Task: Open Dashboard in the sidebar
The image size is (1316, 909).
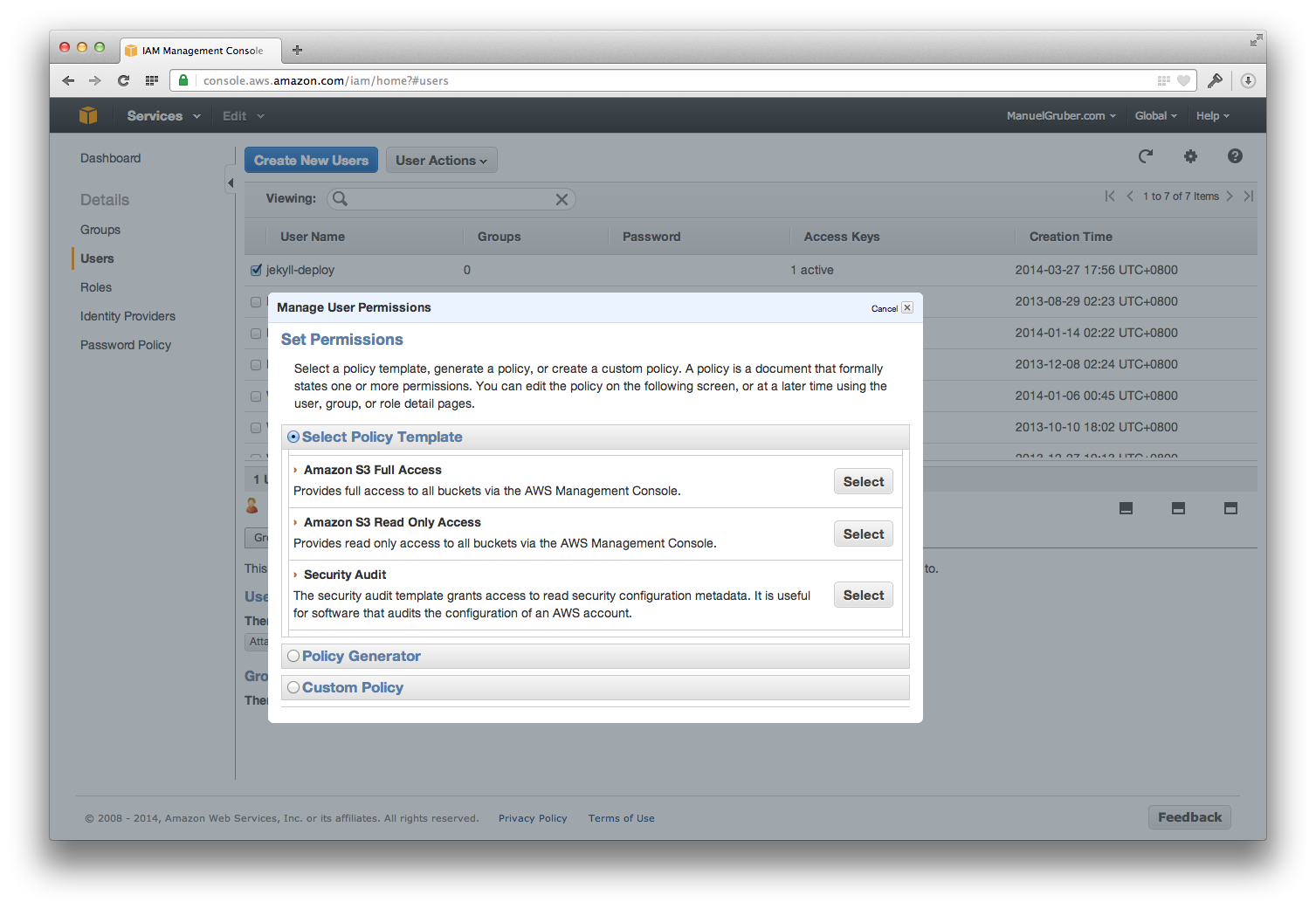Action: coord(110,158)
